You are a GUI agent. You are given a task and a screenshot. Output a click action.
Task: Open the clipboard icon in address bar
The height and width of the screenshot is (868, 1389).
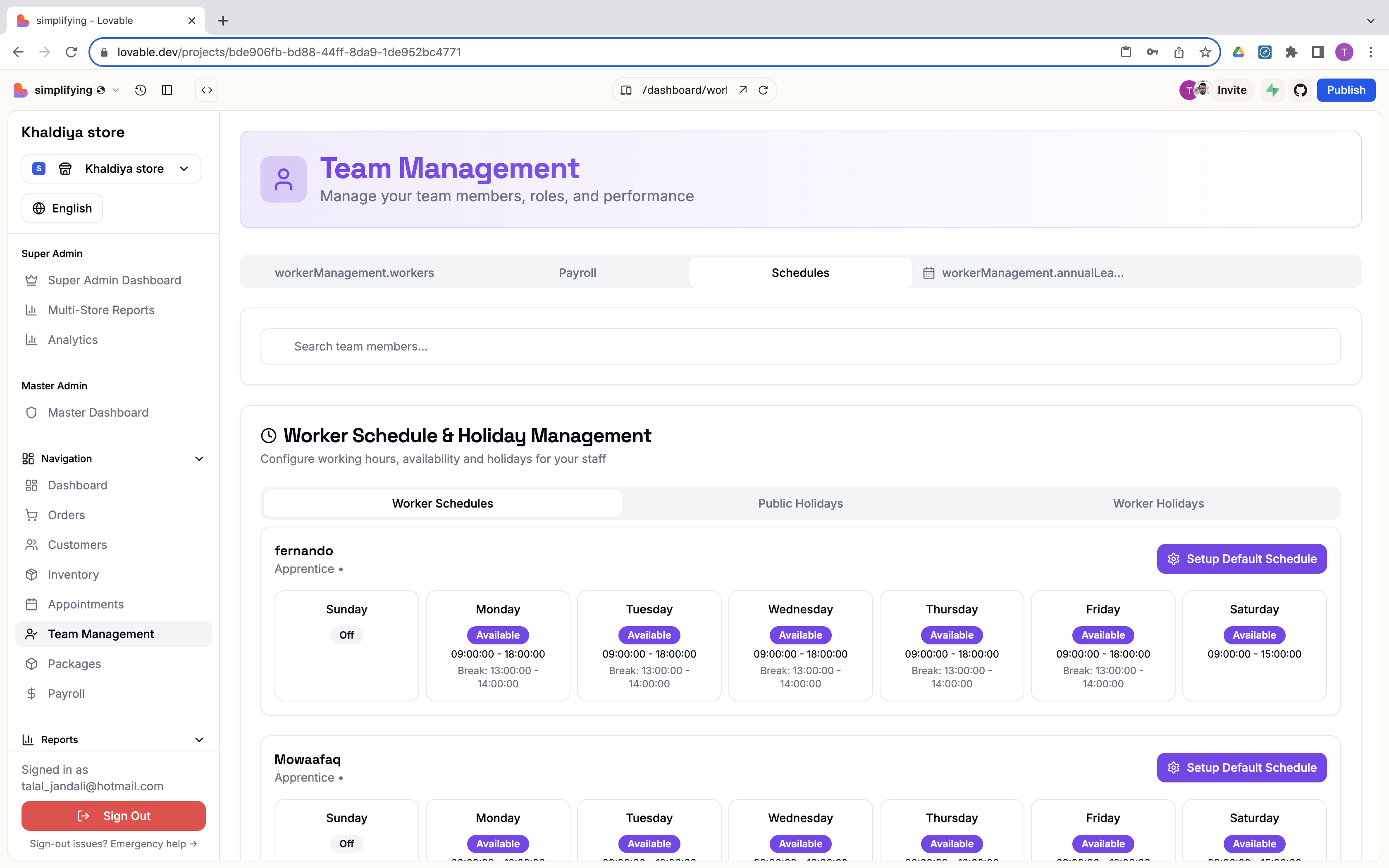(x=1126, y=52)
